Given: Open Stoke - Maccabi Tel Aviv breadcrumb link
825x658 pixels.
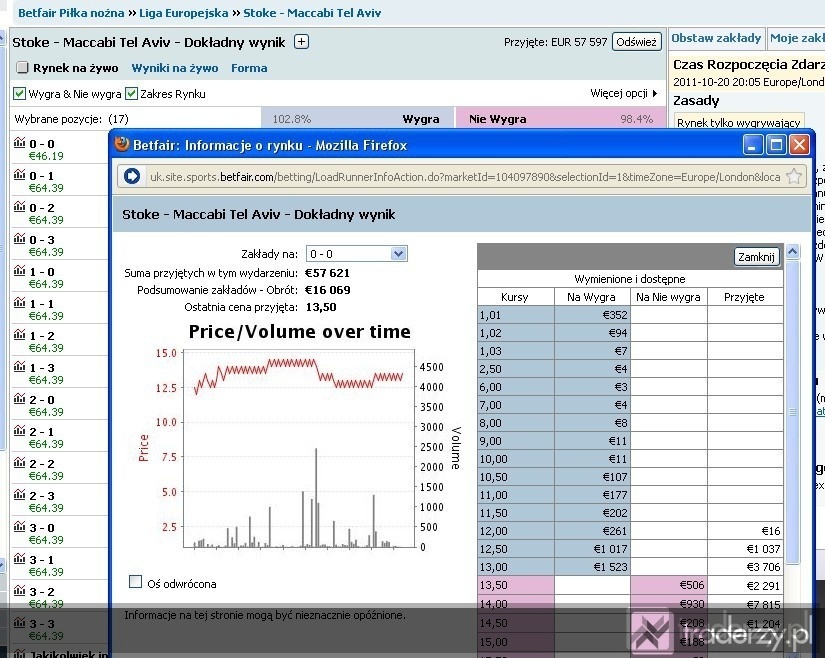Looking at the screenshot, I should pyautogui.click(x=312, y=13).
